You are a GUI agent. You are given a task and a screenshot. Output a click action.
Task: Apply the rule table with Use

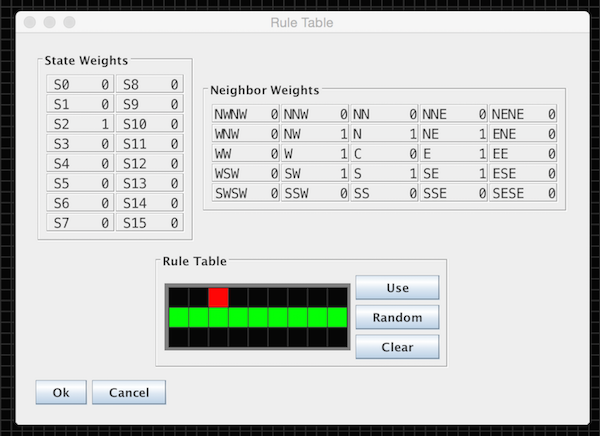pos(397,287)
